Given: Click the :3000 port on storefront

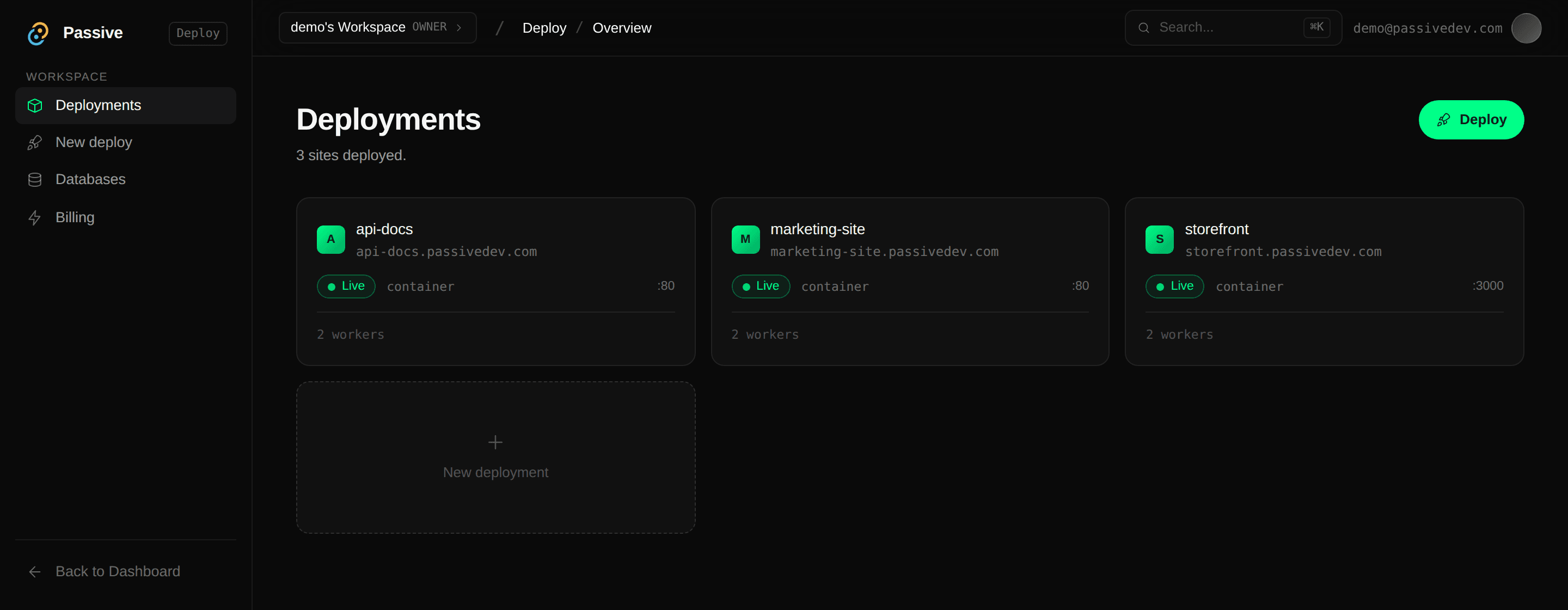Looking at the screenshot, I should pos(1487,286).
